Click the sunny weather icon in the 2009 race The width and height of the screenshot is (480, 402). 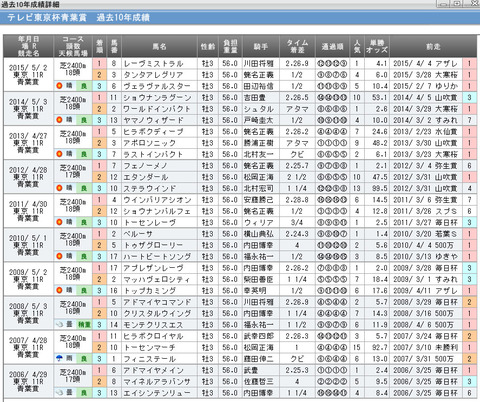pyautogui.click(x=59, y=290)
